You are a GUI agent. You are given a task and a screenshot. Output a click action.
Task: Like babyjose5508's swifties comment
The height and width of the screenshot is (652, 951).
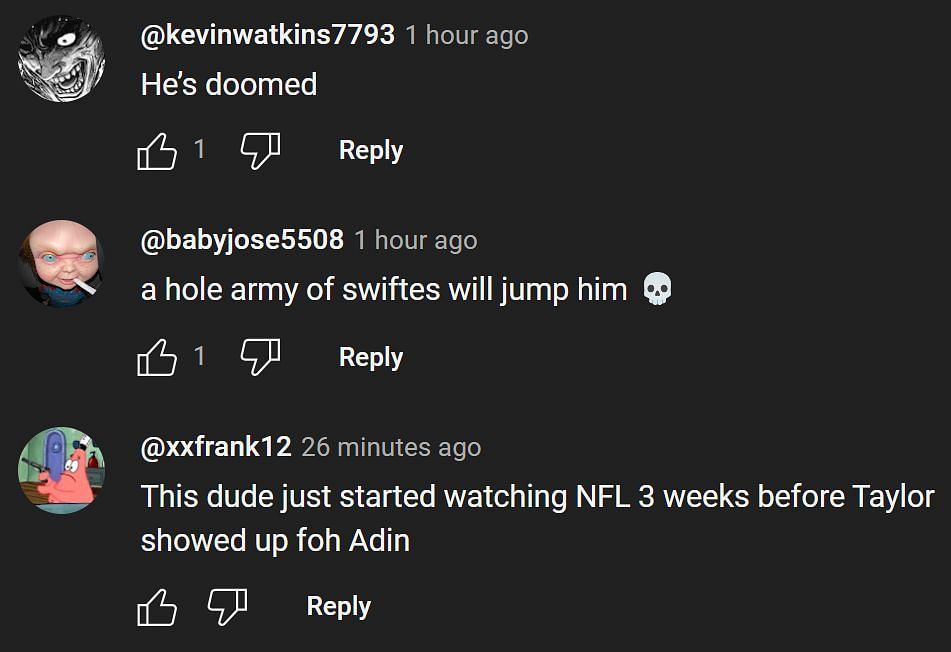pos(156,357)
